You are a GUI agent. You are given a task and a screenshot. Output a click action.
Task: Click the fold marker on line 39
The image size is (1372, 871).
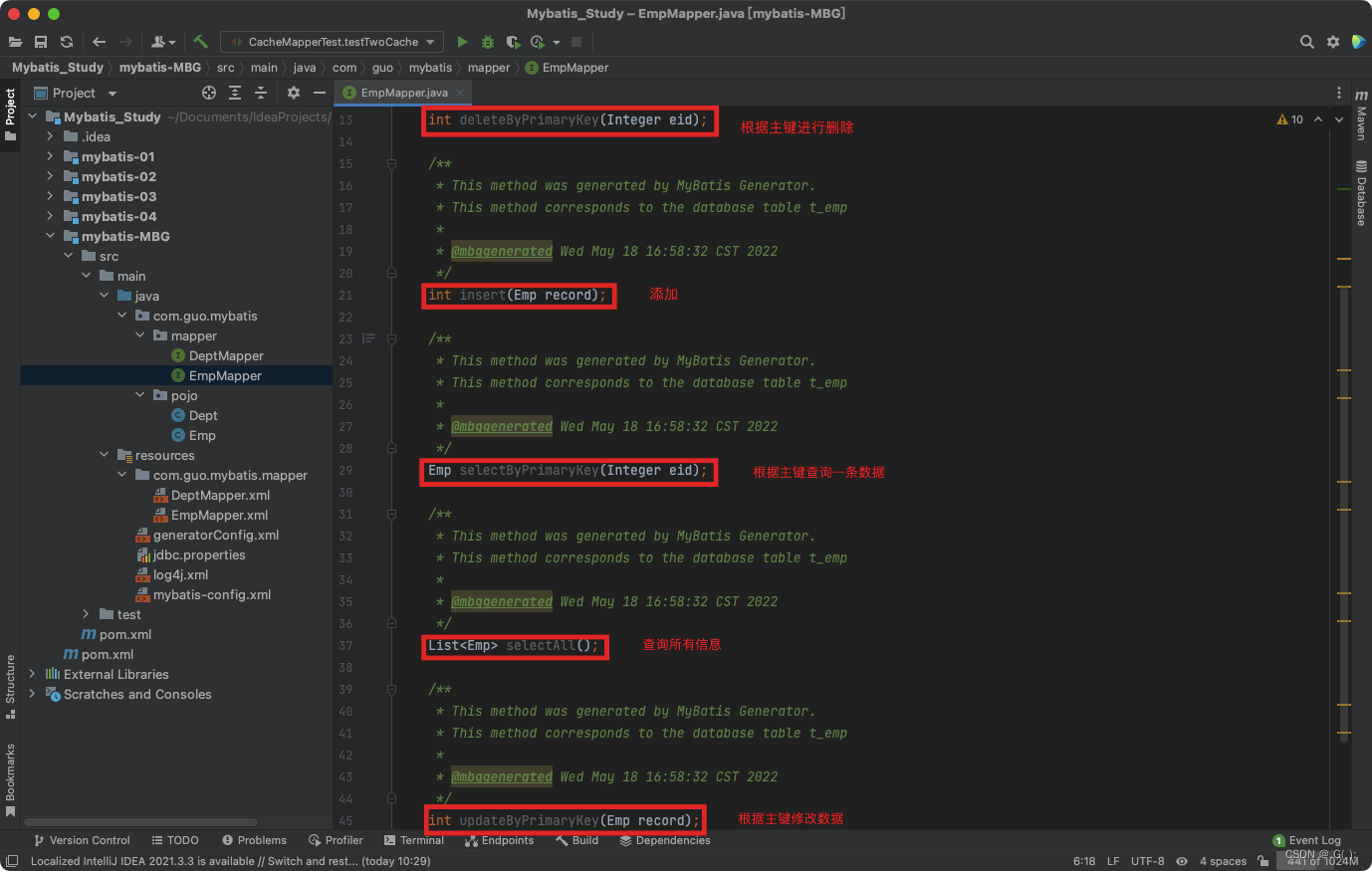391,689
